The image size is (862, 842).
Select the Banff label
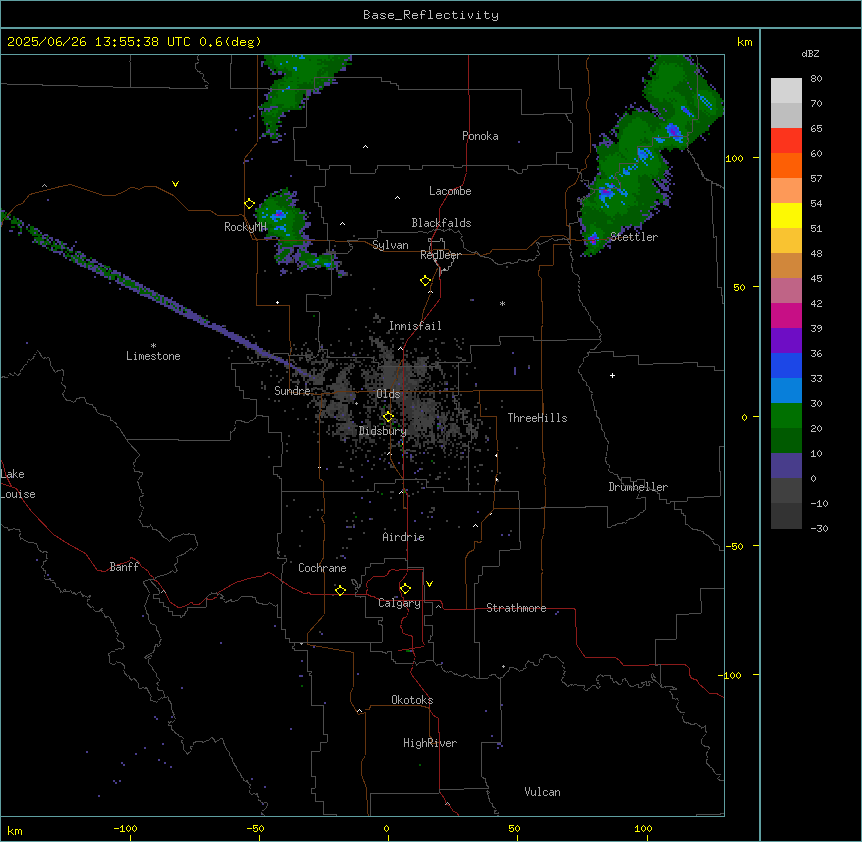124,567
